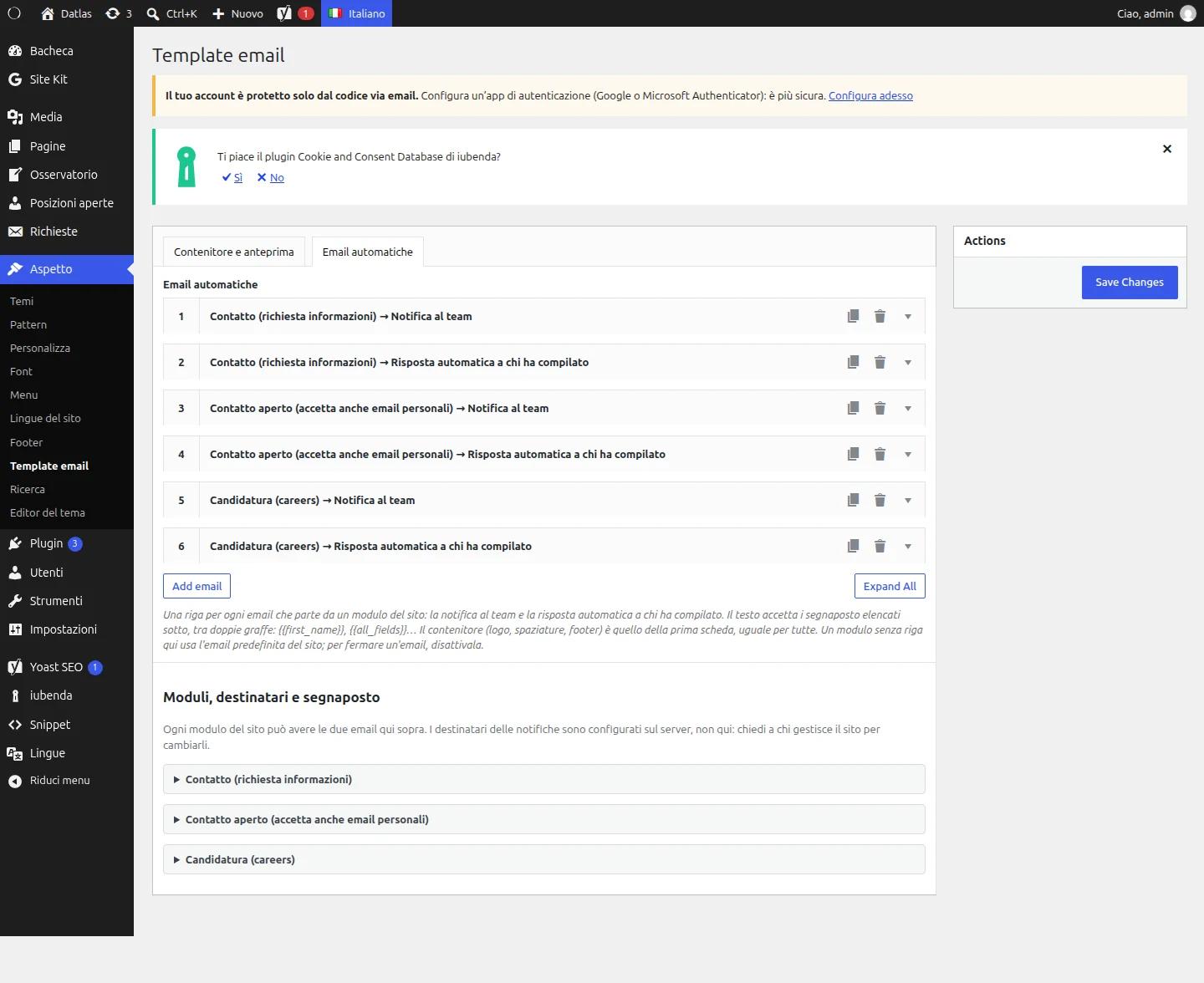Screen dimensions: 1204x983
Task: Delete row 2 Contatto Risposta automatica email
Action: [880, 362]
